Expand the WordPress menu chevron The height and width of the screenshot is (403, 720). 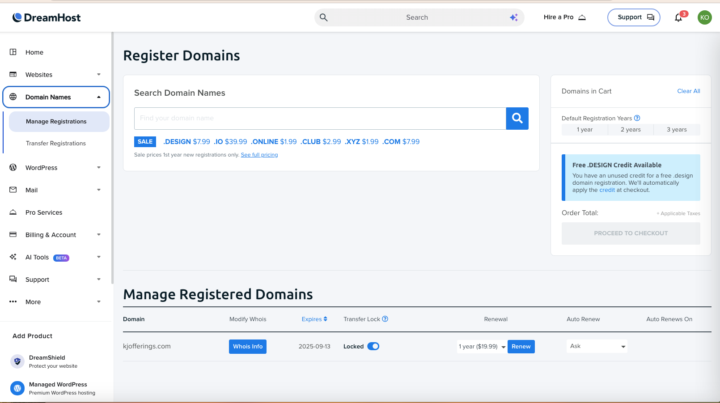(99, 168)
